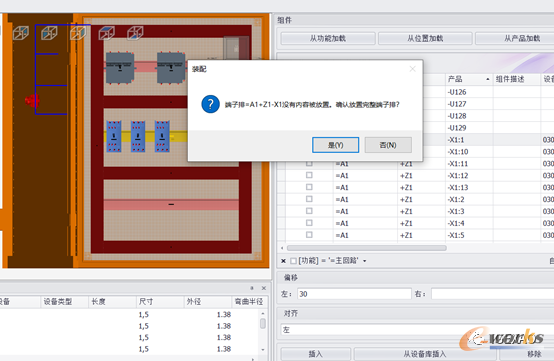Remove the '=主回路' filter with the x icon
The image size is (554, 361).
coord(283,261)
